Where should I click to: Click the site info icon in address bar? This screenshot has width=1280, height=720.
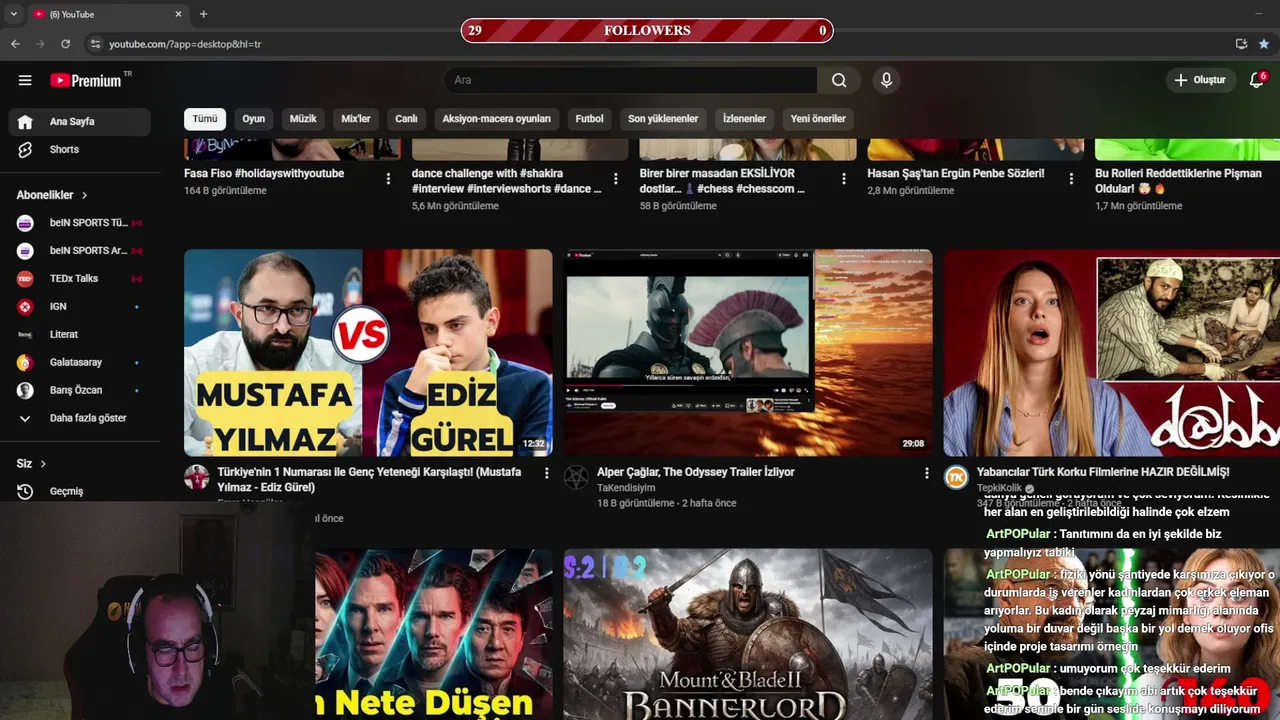[x=96, y=44]
